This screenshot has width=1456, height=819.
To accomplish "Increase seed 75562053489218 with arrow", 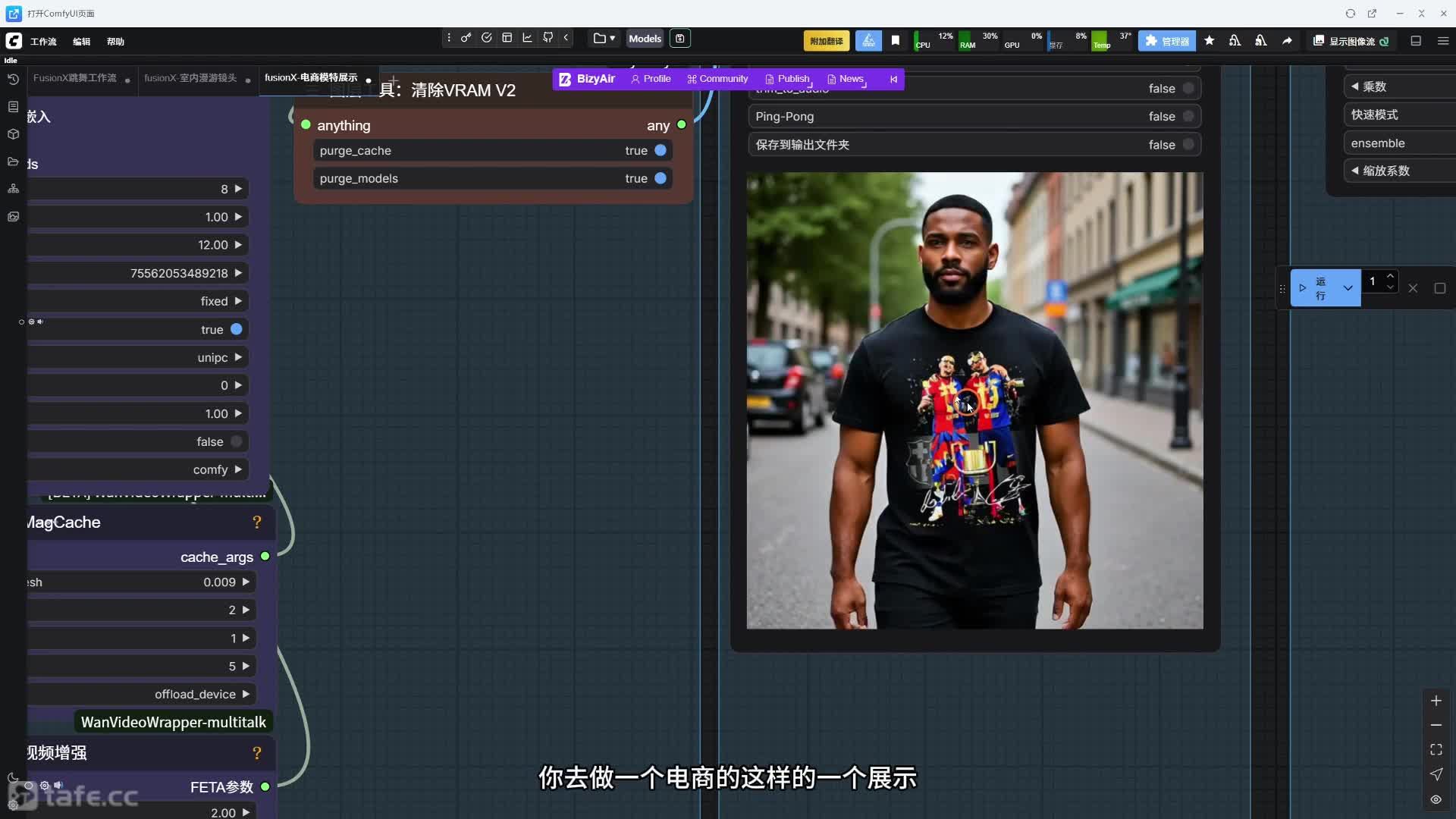I will pyautogui.click(x=239, y=273).
